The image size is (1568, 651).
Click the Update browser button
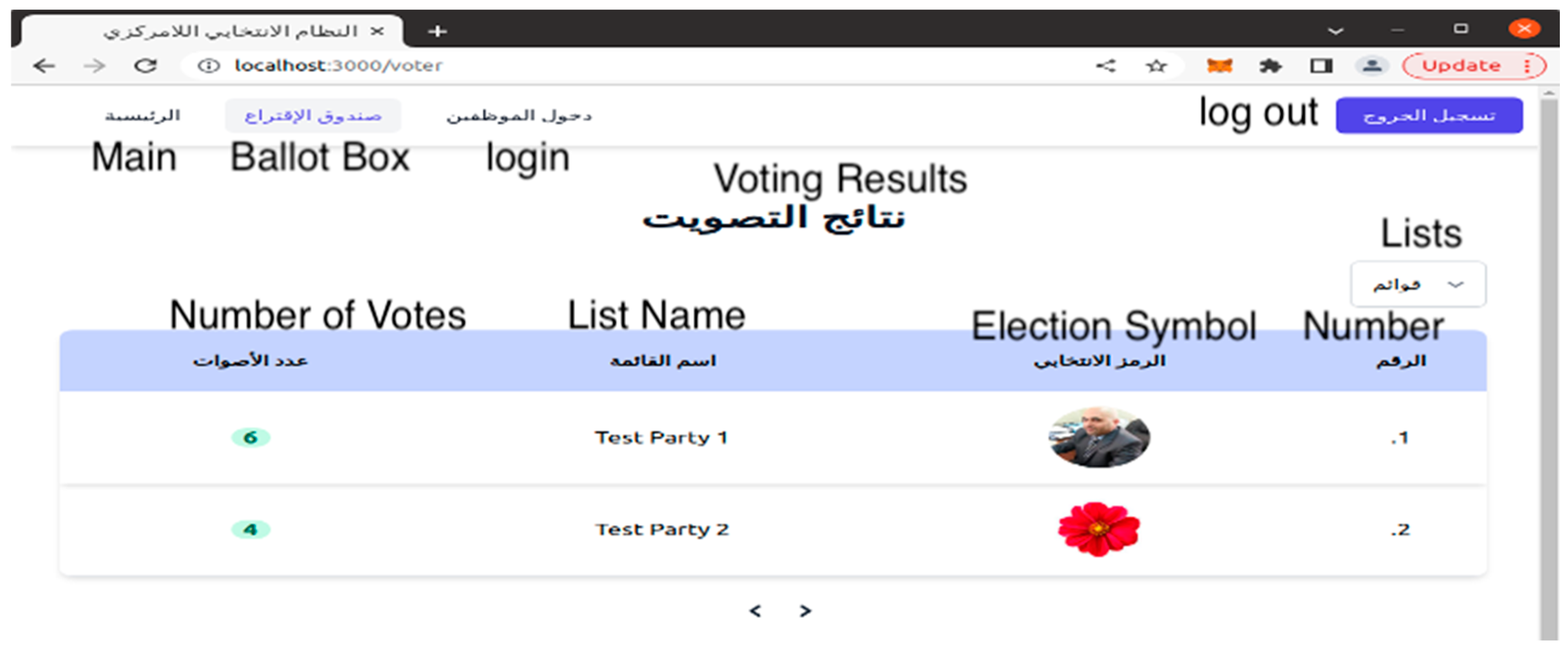[x=1461, y=66]
